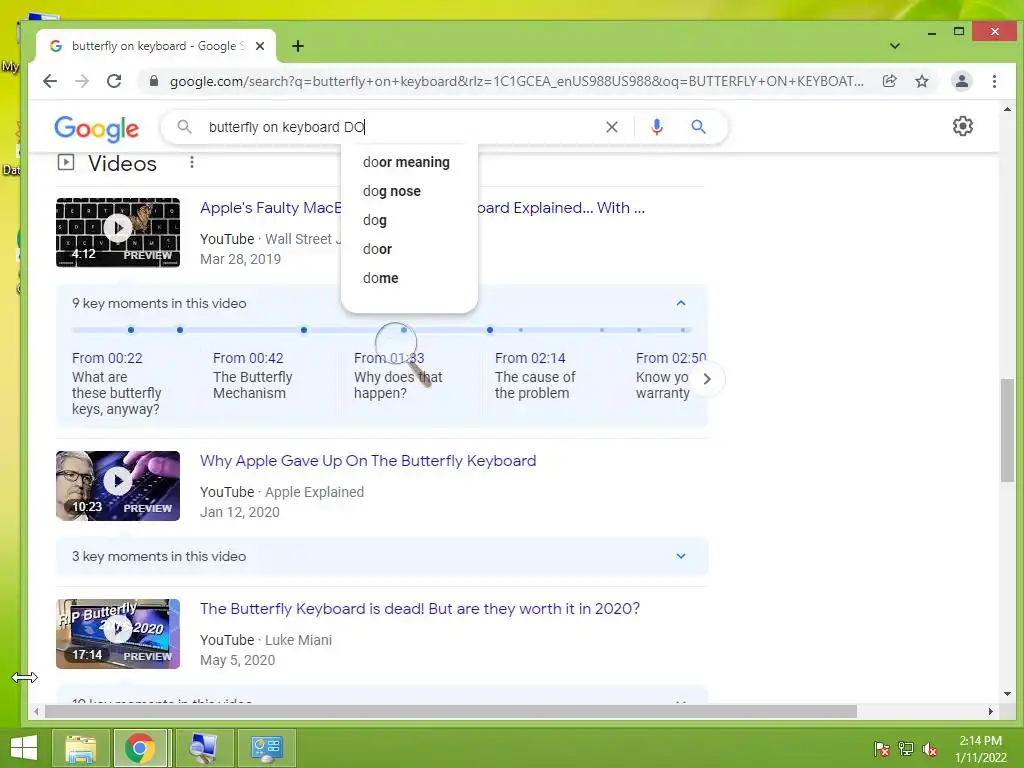Reload the current page

tap(114, 81)
